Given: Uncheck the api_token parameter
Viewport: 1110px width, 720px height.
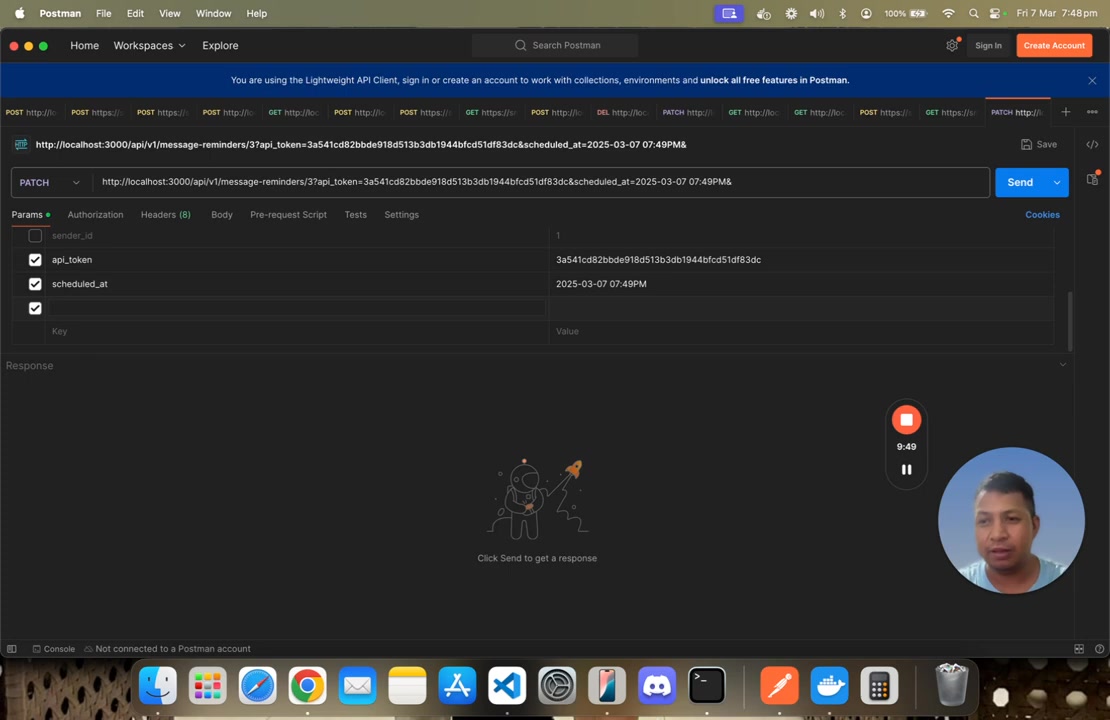Looking at the screenshot, I should tap(35, 260).
